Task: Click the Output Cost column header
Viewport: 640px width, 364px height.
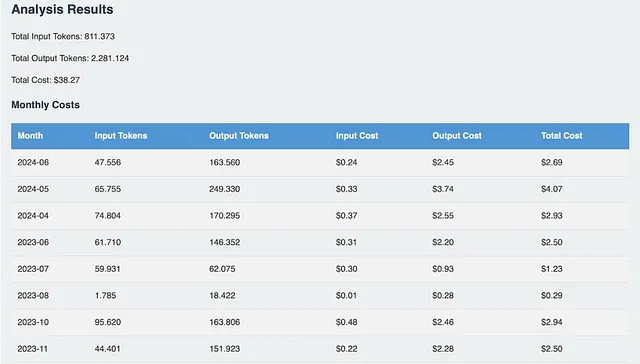Action: 457,136
